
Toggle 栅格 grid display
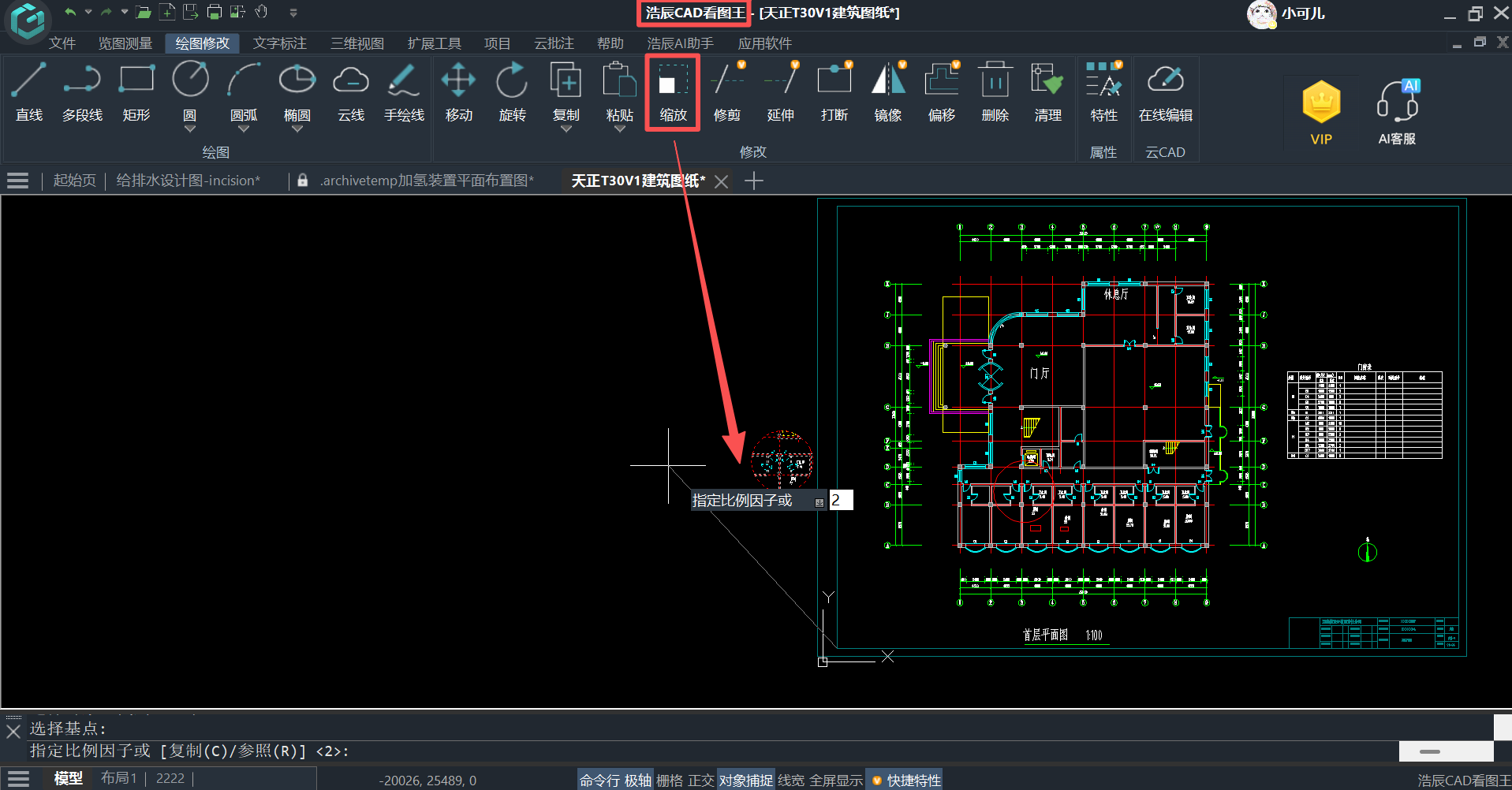670,781
